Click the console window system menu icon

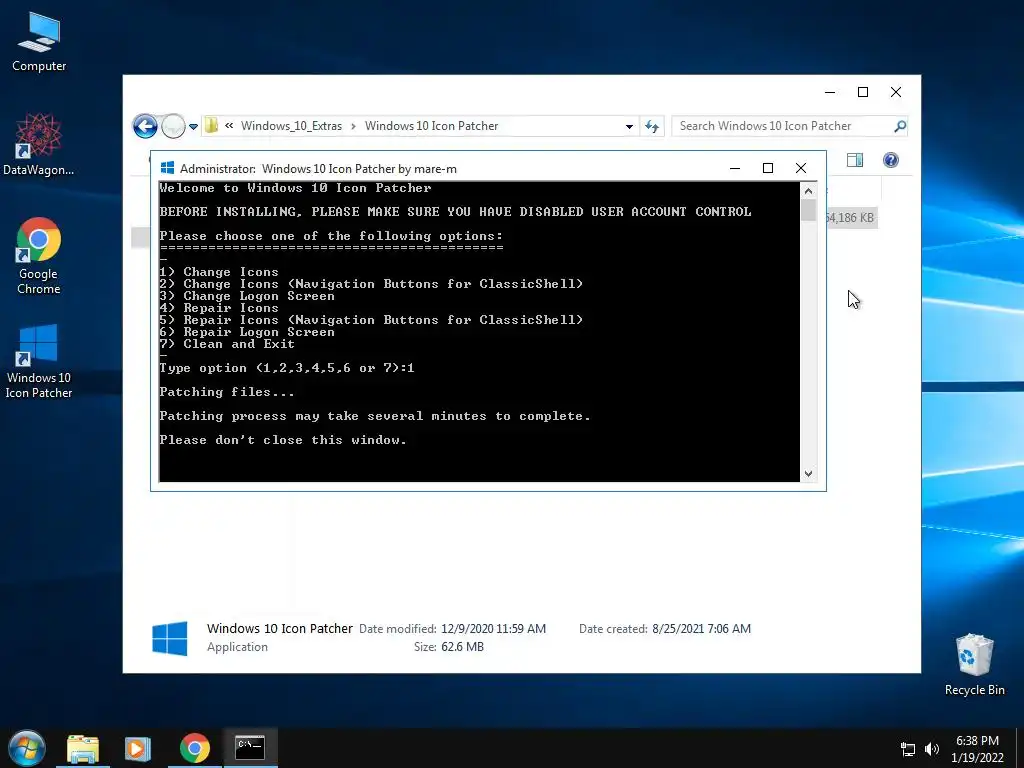click(167, 168)
